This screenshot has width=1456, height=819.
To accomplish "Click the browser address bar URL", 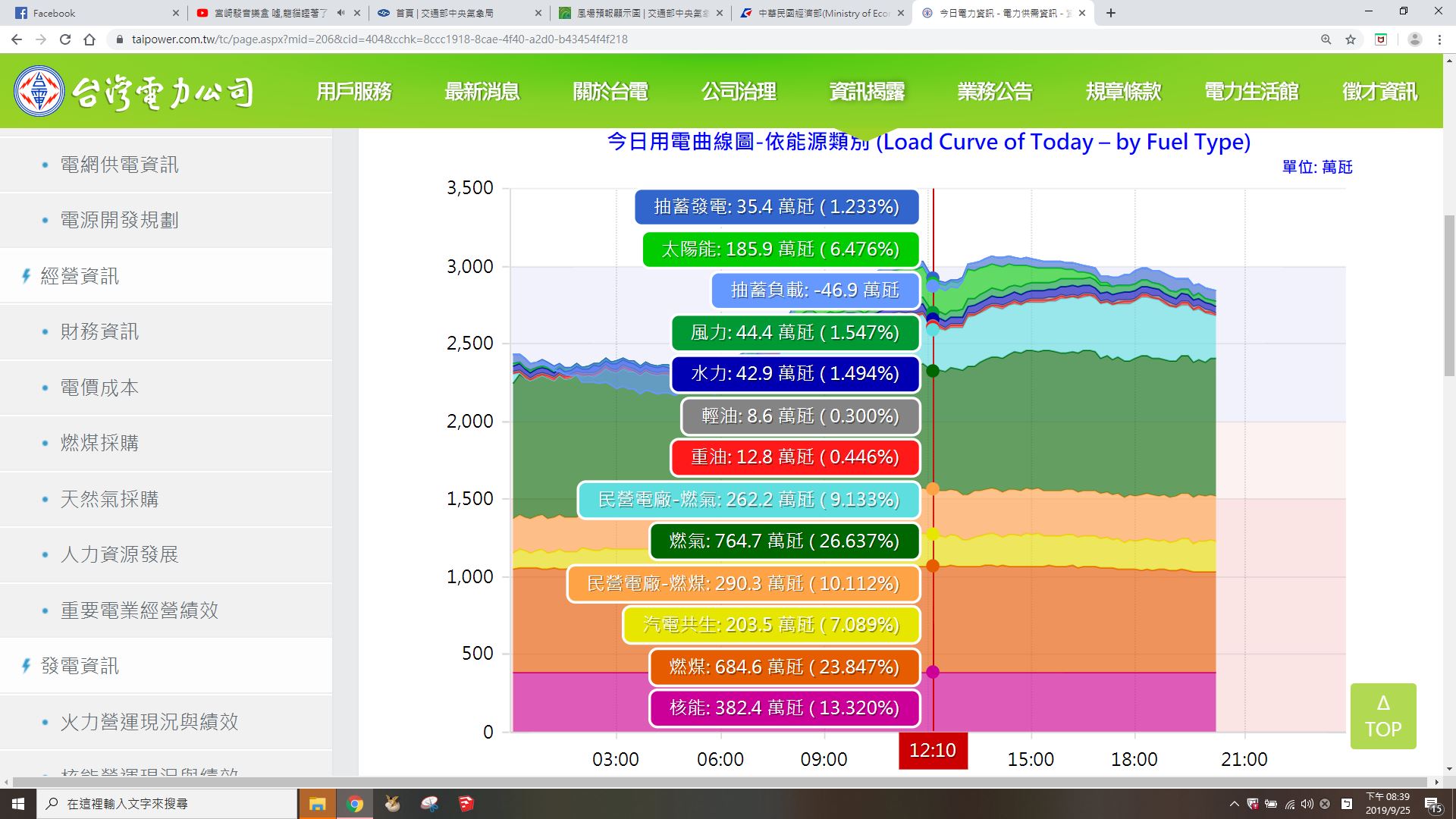I will pyautogui.click(x=379, y=39).
